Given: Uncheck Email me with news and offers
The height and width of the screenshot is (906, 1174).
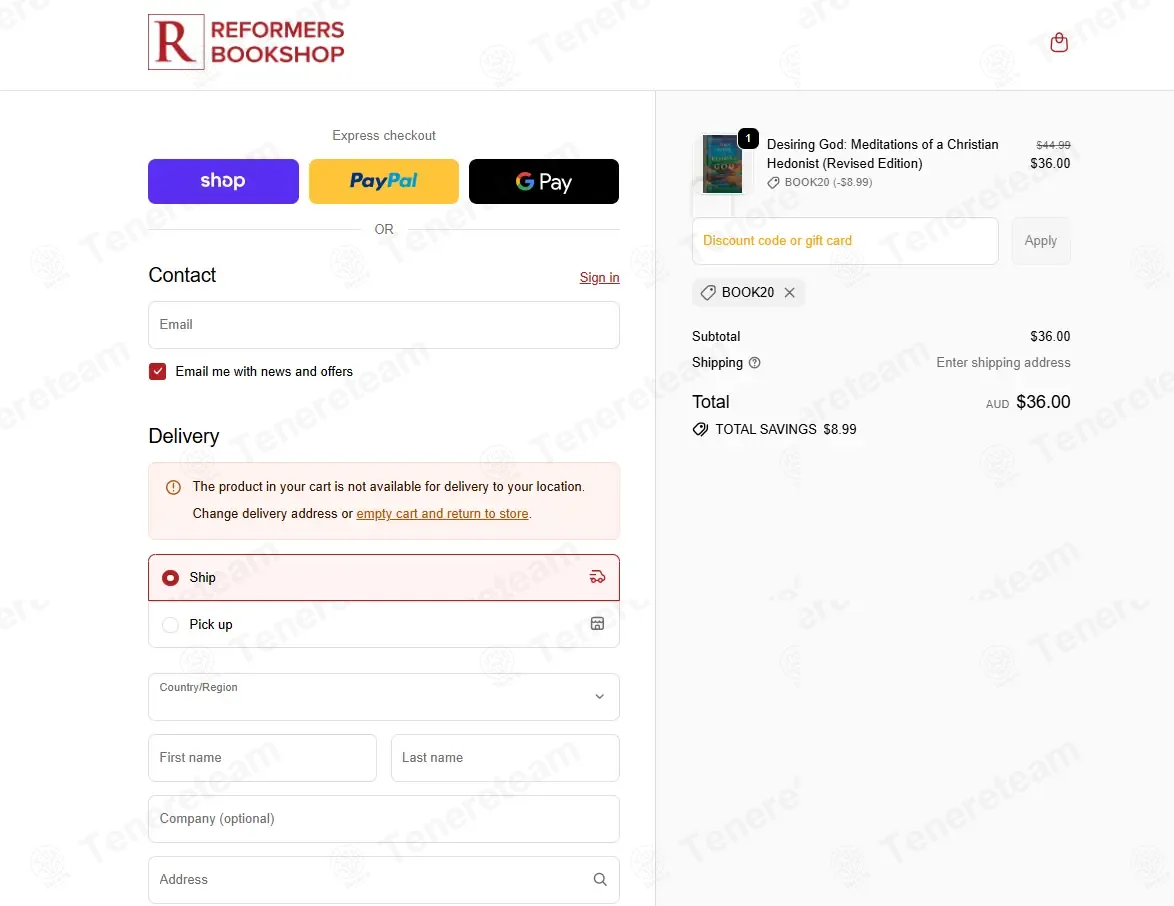Looking at the screenshot, I should pyautogui.click(x=157, y=371).
